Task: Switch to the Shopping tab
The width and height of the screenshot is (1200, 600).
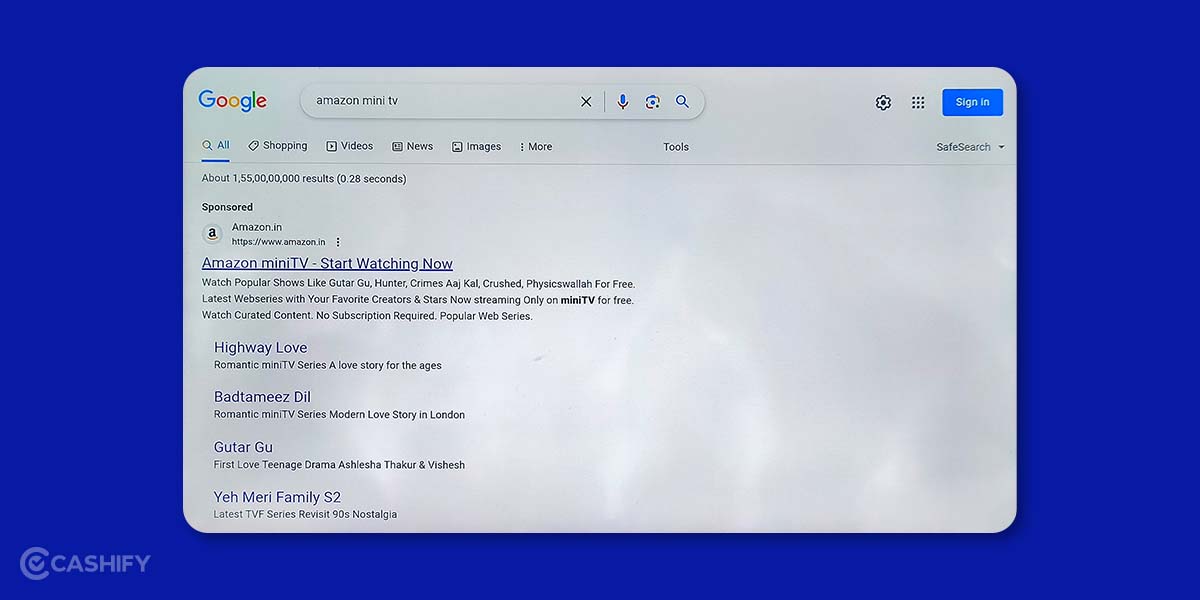Action: pyautogui.click(x=278, y=146)
